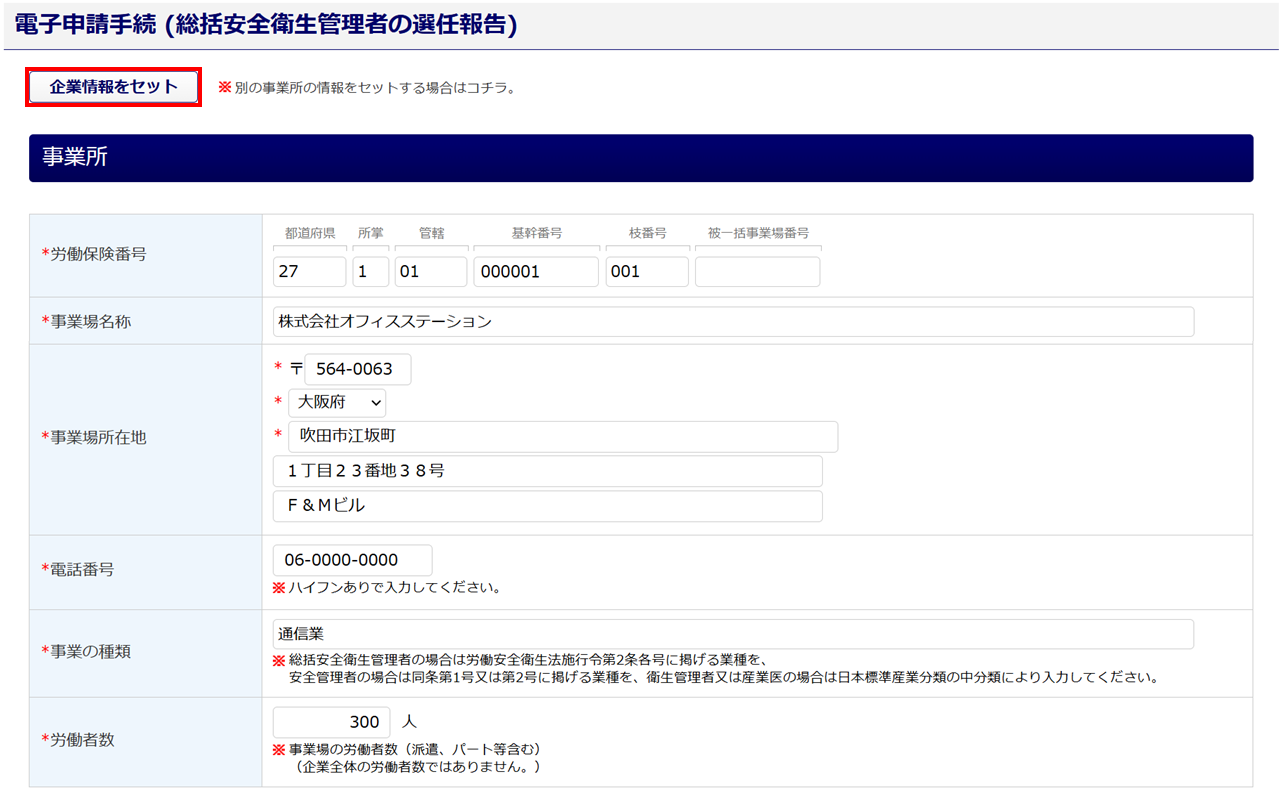Viewport: 1281px width, 795px height.
Task: Click the 事業場所在地 row label
Action: (x=94, y=437)
